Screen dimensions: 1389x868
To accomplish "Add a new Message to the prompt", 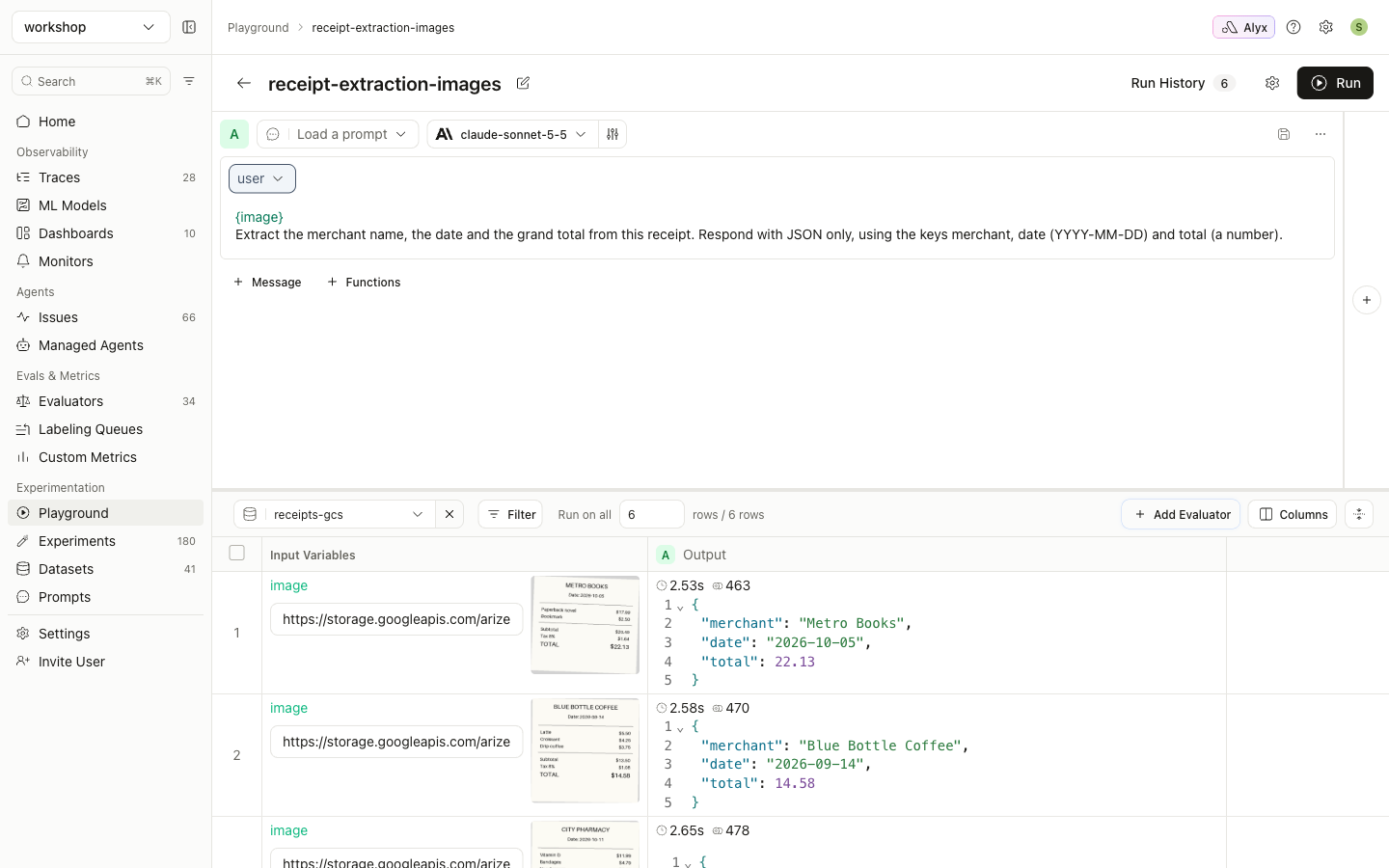I will point(267,282).
